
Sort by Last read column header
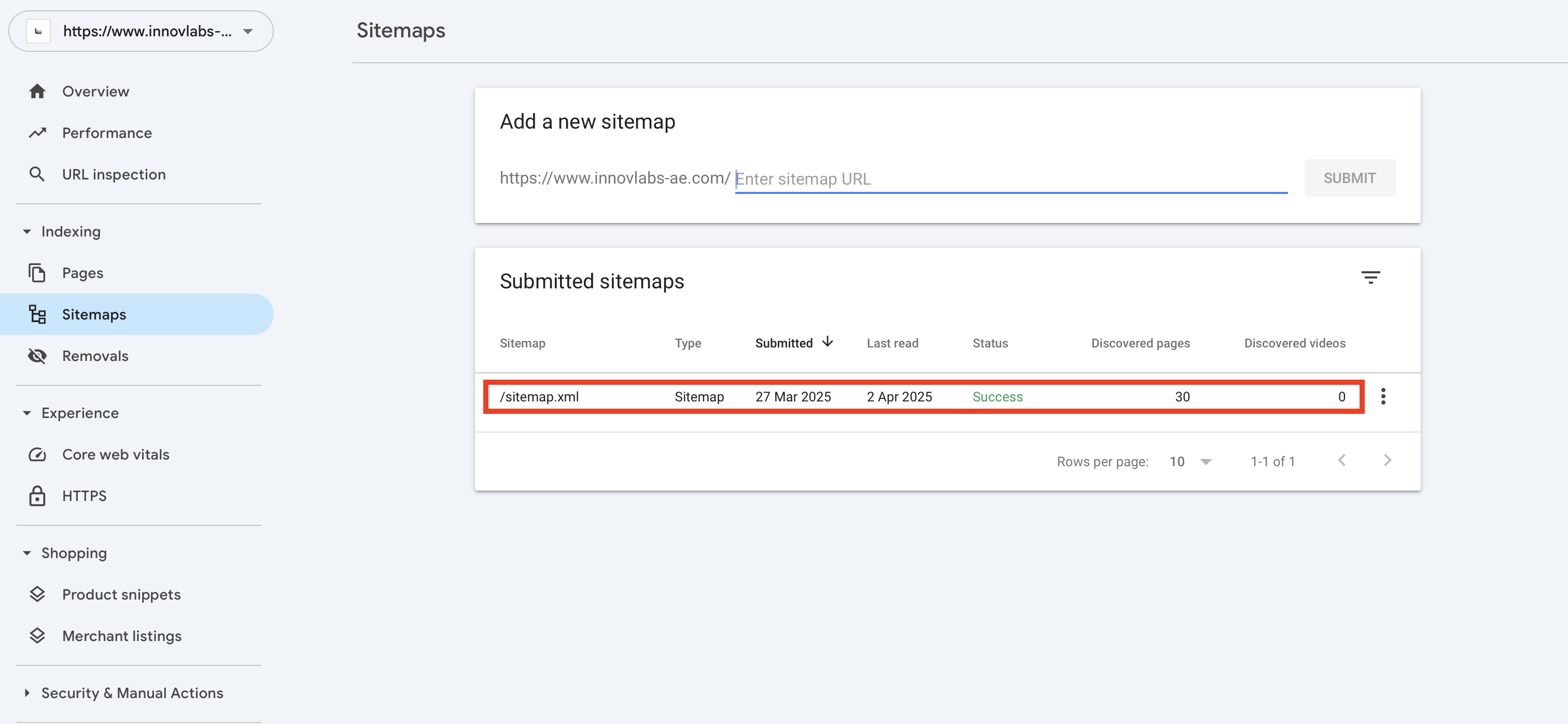tap(892, 343)
